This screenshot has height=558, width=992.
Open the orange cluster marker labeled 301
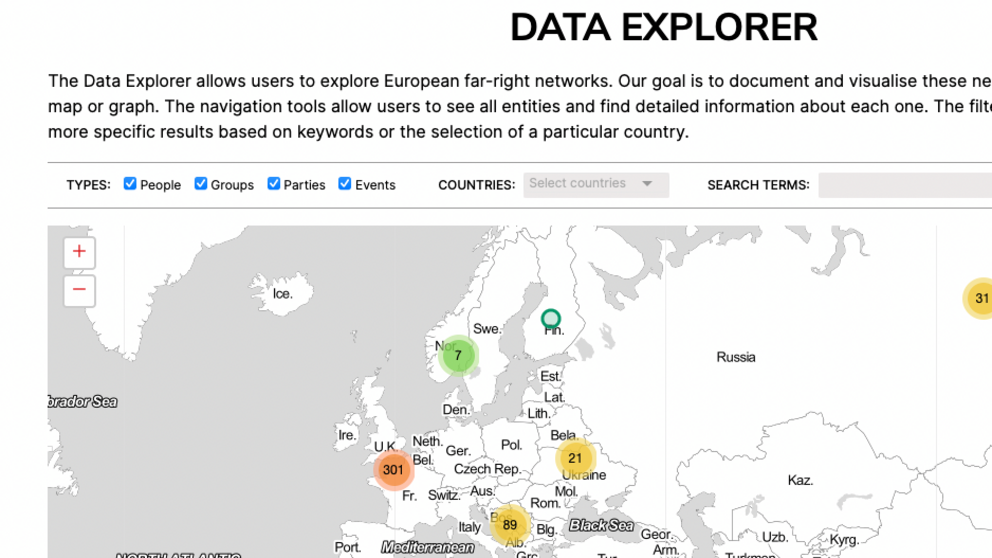pyautogui.click(x=393, y=469)
